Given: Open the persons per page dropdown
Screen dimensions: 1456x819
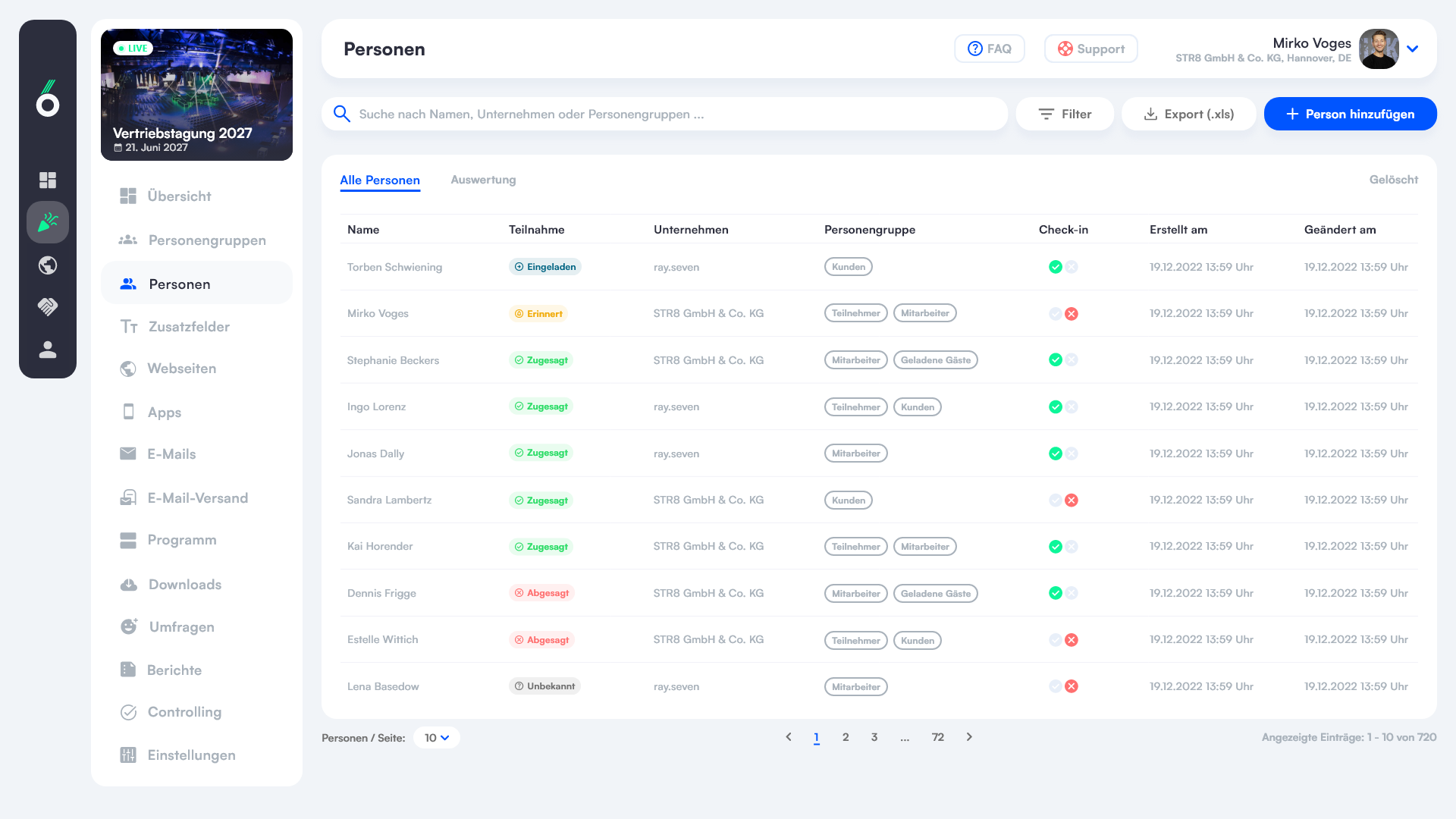Looking at the screenshot, I should tap(437, 738).
